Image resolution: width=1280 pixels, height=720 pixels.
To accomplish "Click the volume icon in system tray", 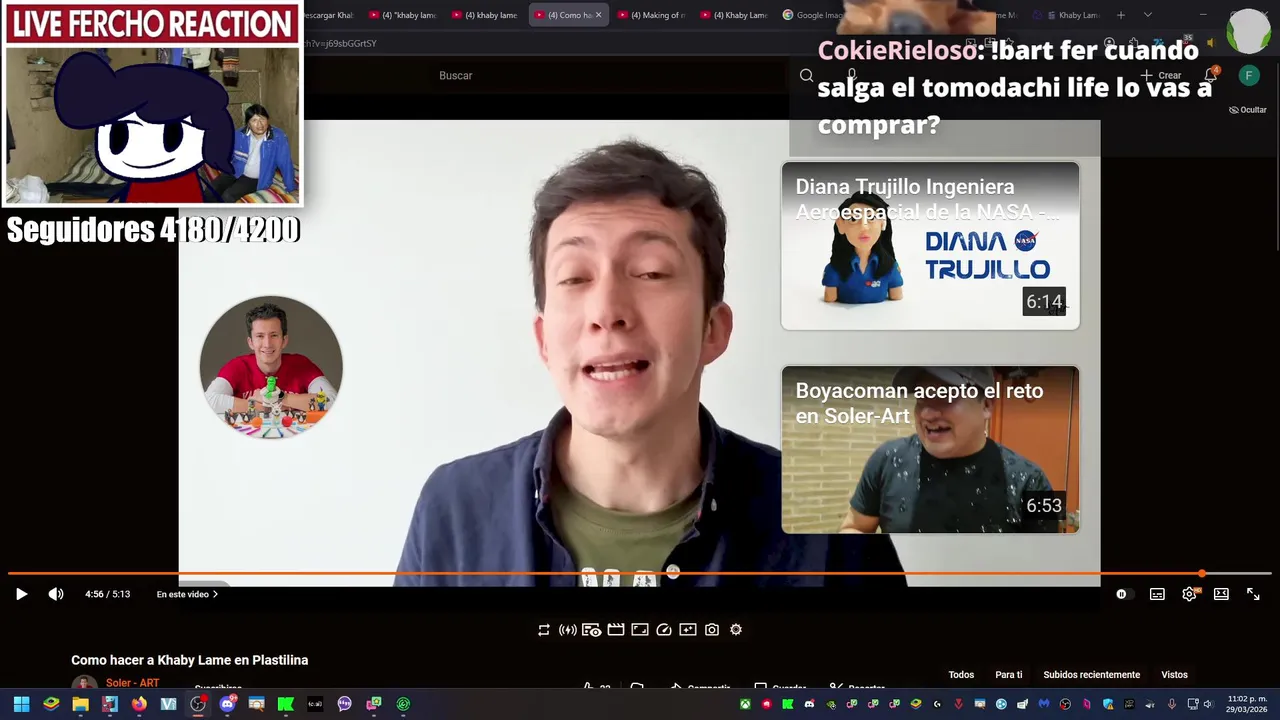I will click(1208, 704).
